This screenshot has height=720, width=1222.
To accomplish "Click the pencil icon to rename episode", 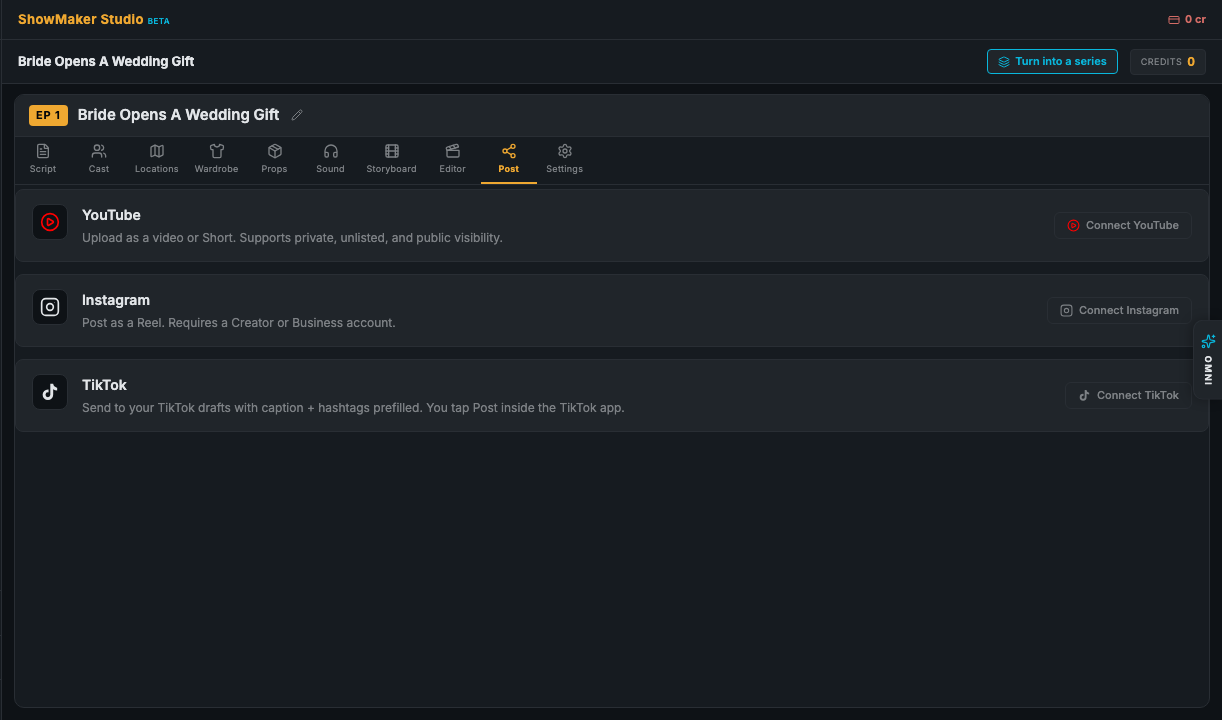I will coord(297,115).
